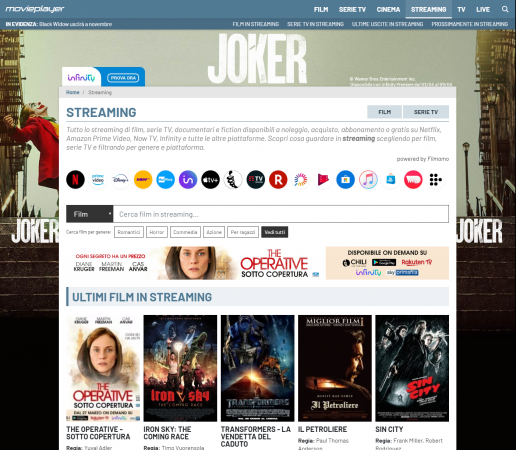Choose the red VVVVID platform icon
This screenshot has width=516, height=450.
413,180
